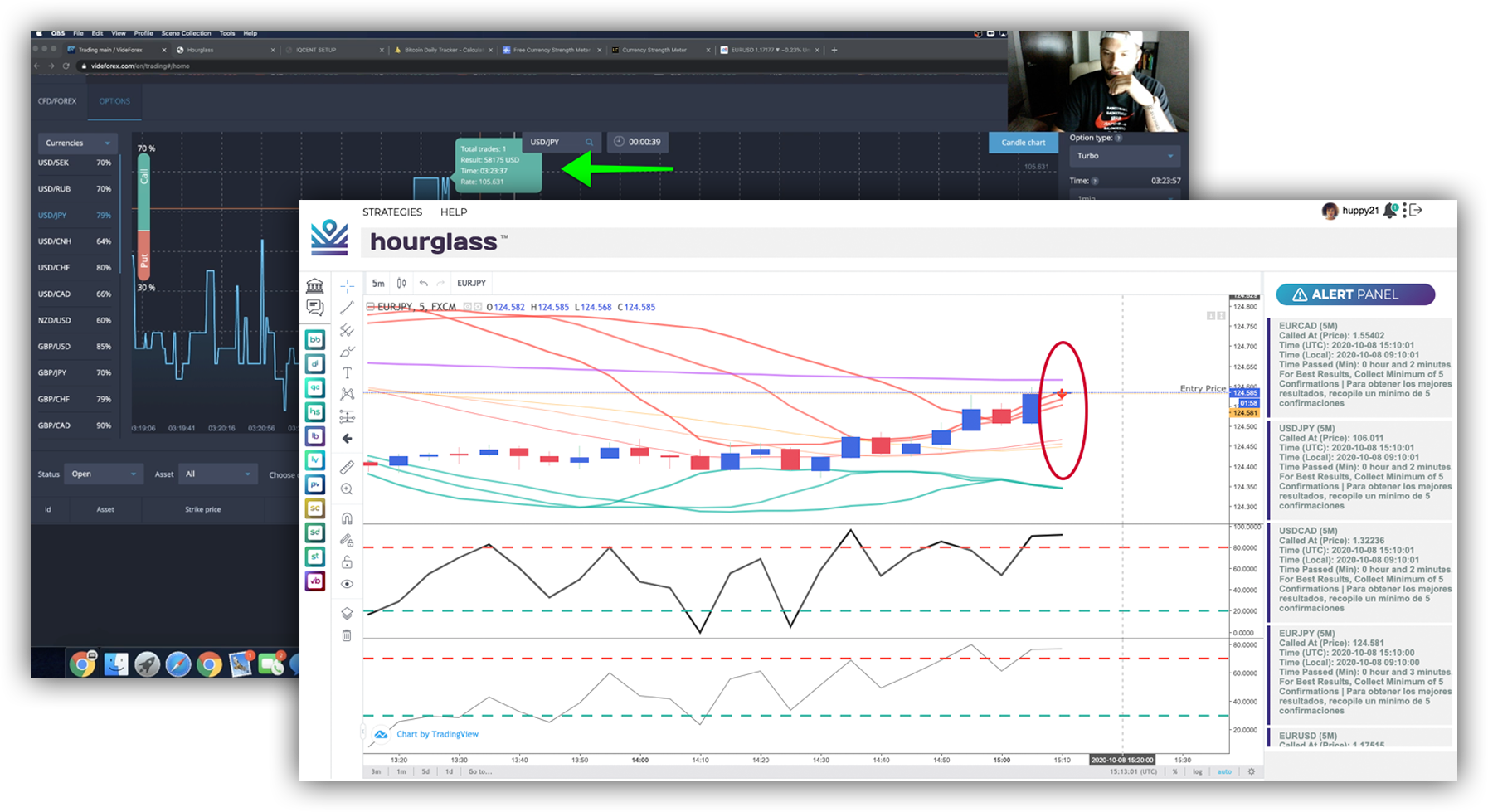Select the zoom-in magnifier tool
This screenshot has width=1488, height=812.
(x=348, y=489)
